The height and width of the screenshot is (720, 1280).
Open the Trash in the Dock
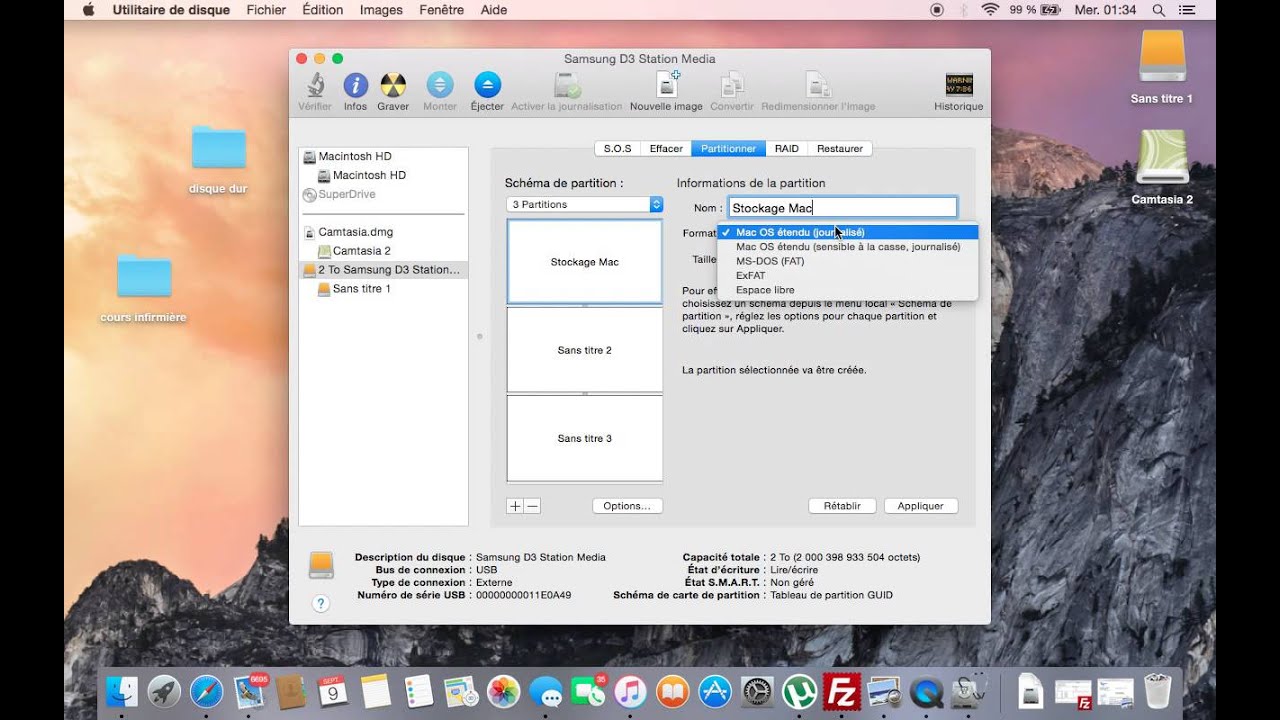[1158, 691]
